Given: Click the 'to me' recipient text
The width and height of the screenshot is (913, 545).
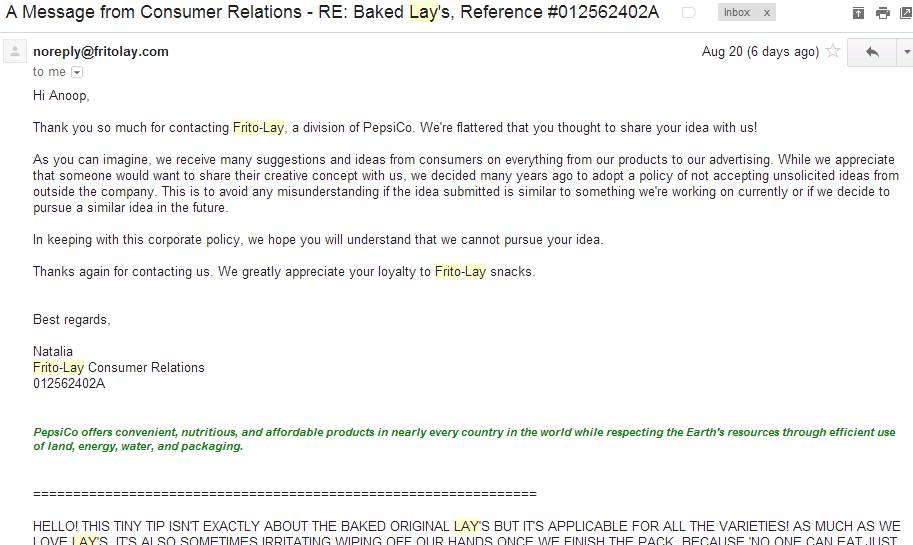Looking at the screenshot, I should coord(49,72).
